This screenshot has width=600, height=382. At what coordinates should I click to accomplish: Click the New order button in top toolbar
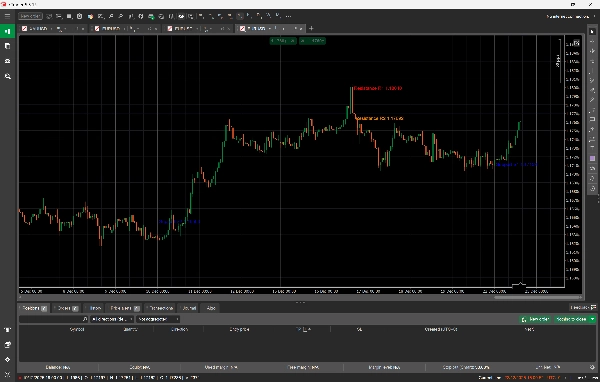tap(30, 16)
